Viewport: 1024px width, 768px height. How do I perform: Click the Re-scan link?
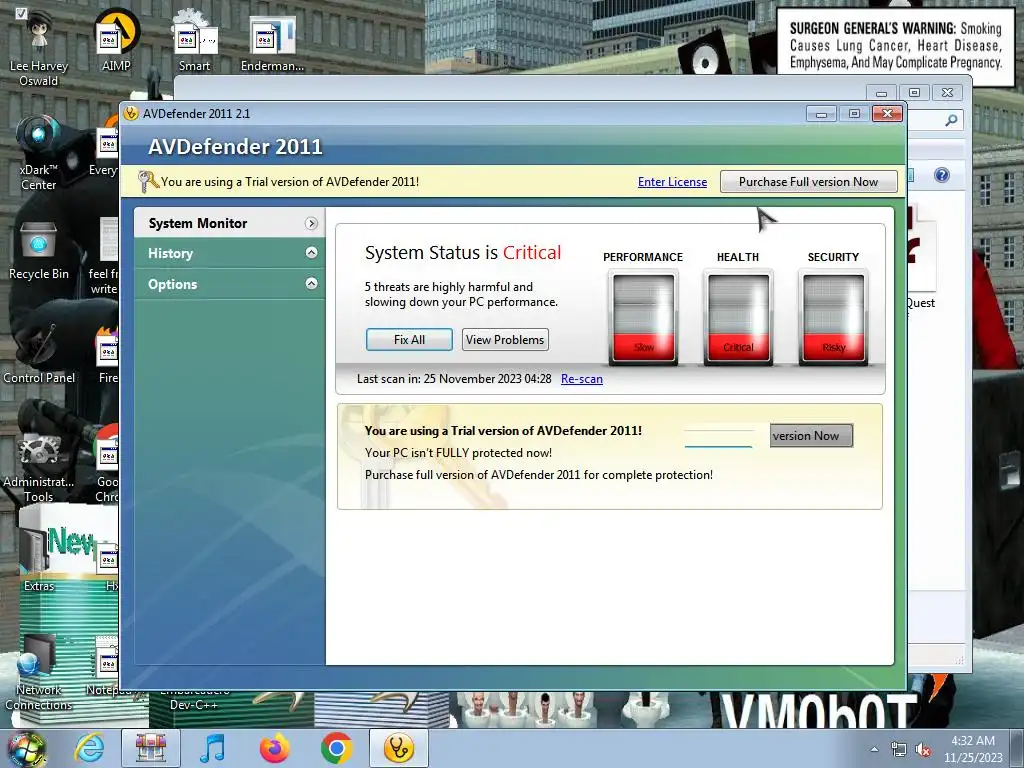(x=582, y=379)
